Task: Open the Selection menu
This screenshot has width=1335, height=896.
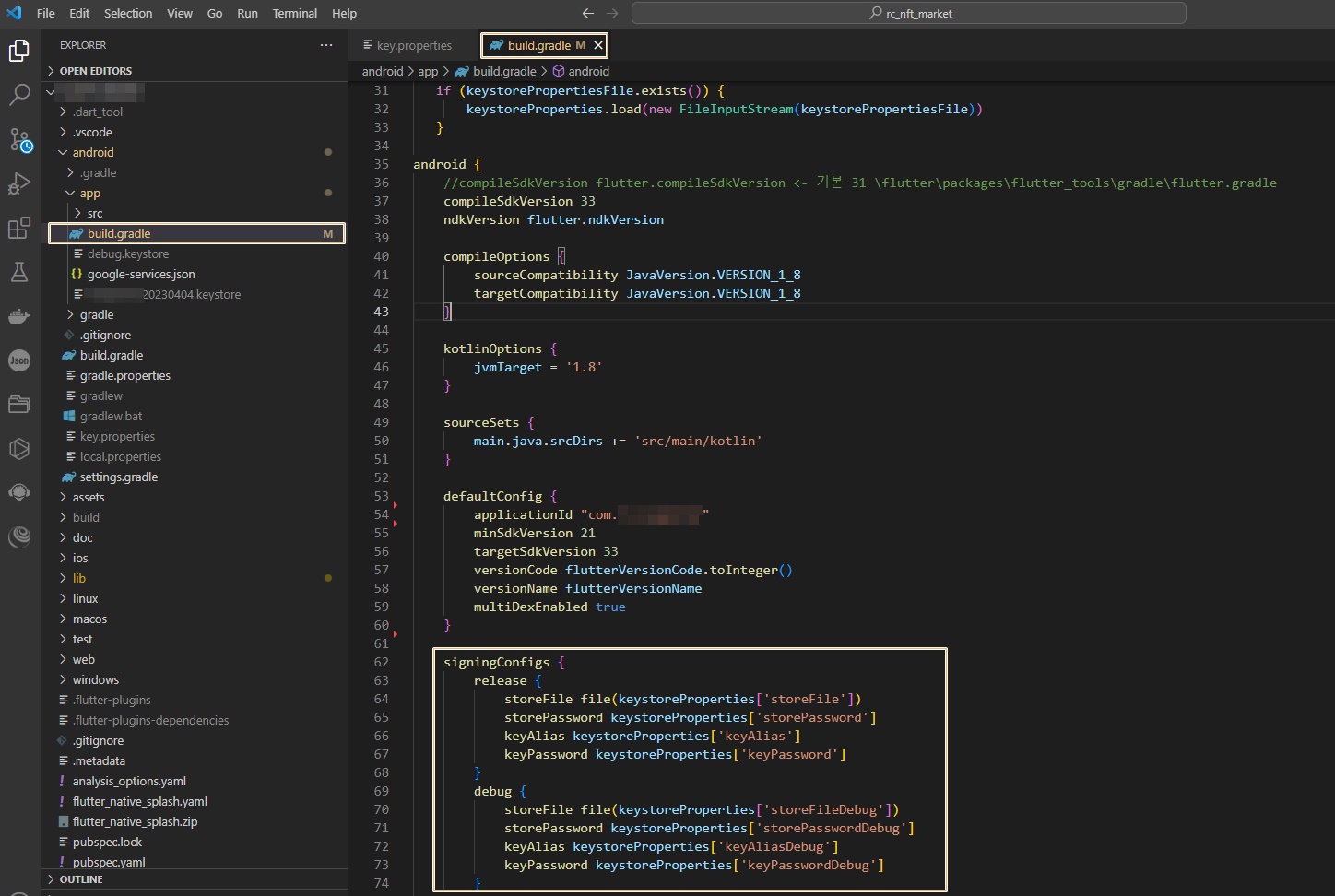Action: pyautogui.click(x=128, y=13)
